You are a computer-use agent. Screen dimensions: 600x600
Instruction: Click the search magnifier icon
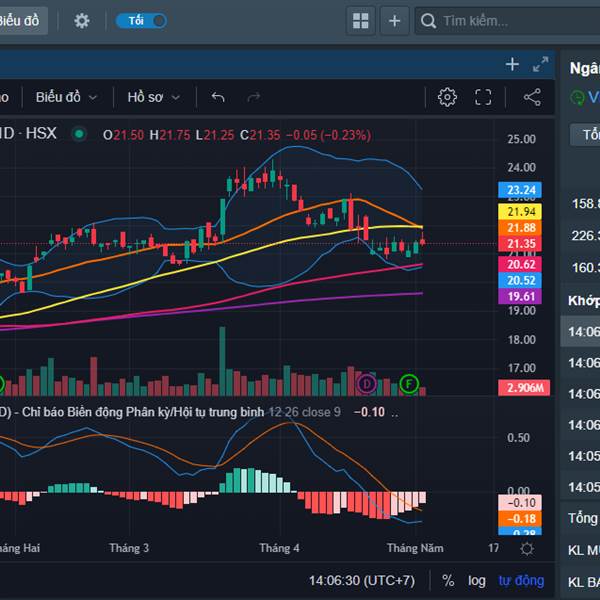[x=428, y=21]
